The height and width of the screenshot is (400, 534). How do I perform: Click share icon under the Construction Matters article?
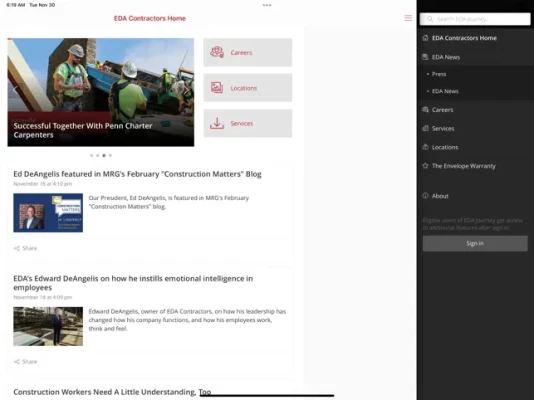pyautogui.click(x=17, y=248)
